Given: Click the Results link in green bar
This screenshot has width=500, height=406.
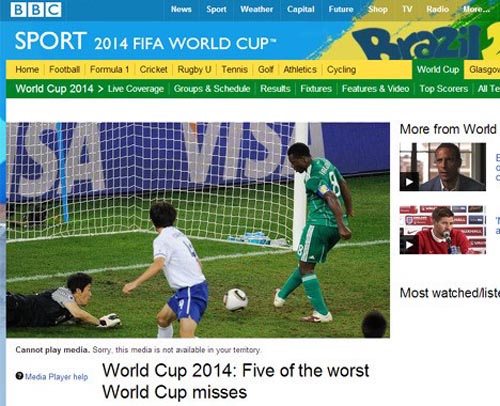Looking at the screenshot, I should 275,89.
